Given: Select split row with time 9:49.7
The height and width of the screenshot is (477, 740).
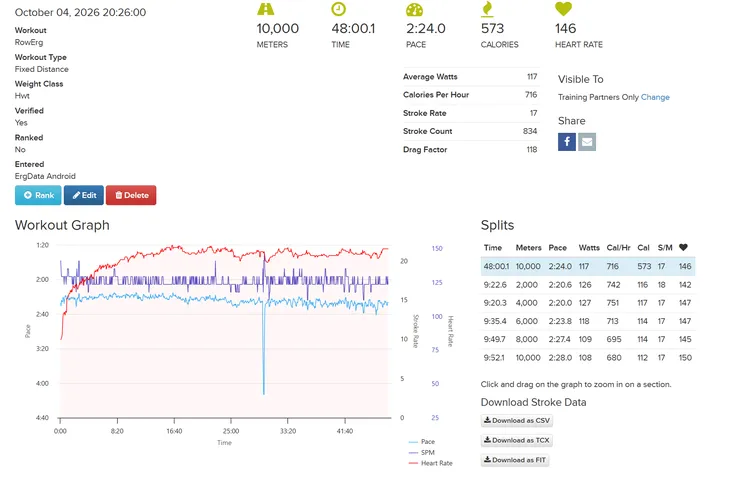Looking at the screenshot, I should tap(588, 339).
